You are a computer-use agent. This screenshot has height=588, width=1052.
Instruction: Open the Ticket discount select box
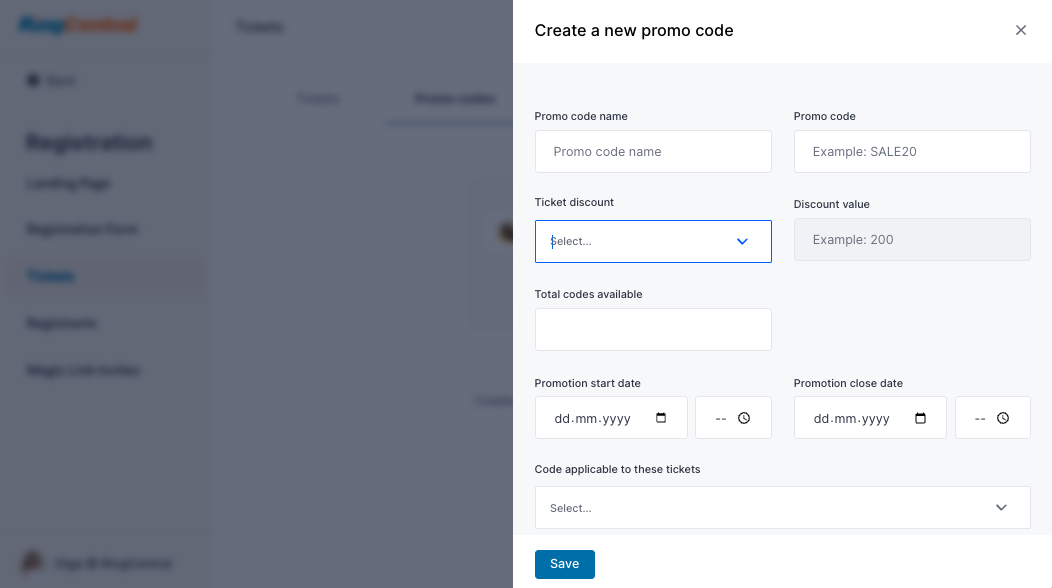pyautogui.click(x=653, y=241)
